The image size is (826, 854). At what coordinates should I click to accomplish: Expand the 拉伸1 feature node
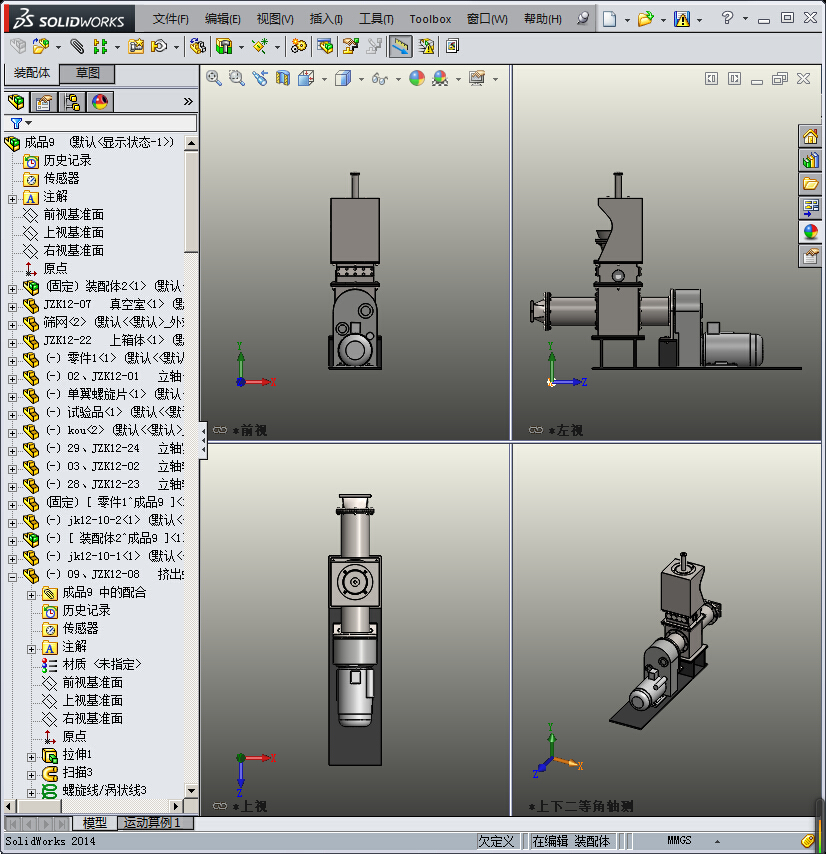coord(31,757)
